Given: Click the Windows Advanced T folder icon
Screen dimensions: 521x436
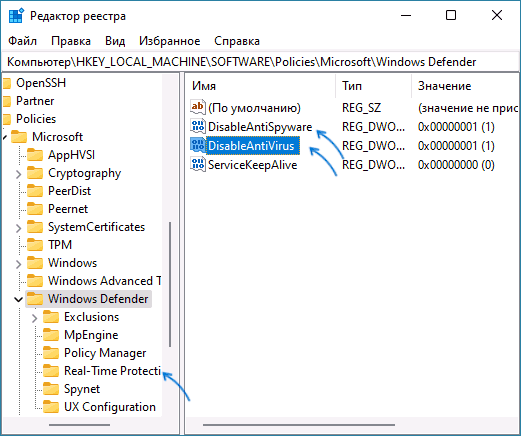Looking at the screenshot, I should pyautogui.click(x=35, y=281).
